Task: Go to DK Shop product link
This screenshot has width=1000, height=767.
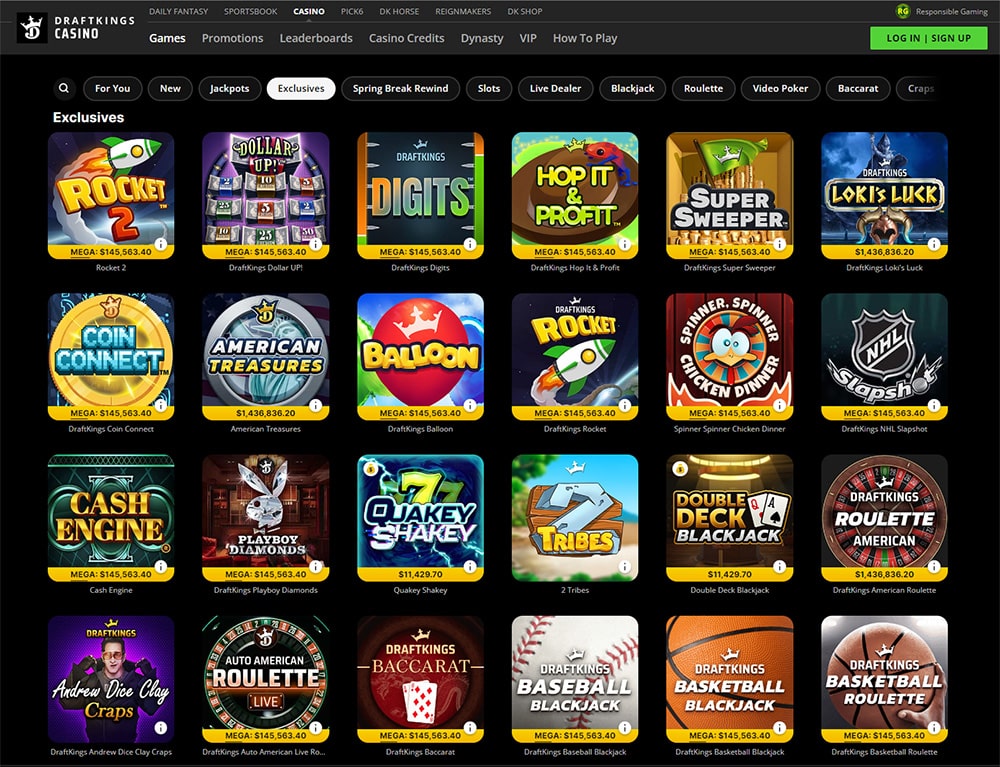Action: [x=525, y=11]
